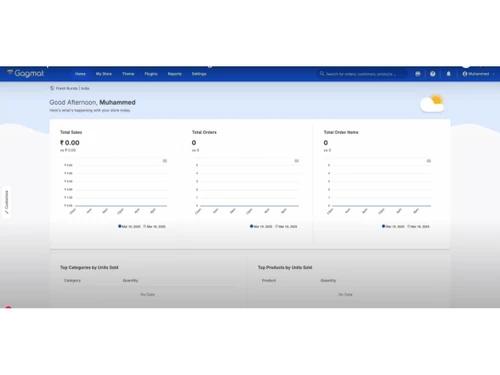The height and width of the screenshot is (375, 500).
Task: Toggle second legend series in Total Orders chart
Action: click(x=286, y=226)
